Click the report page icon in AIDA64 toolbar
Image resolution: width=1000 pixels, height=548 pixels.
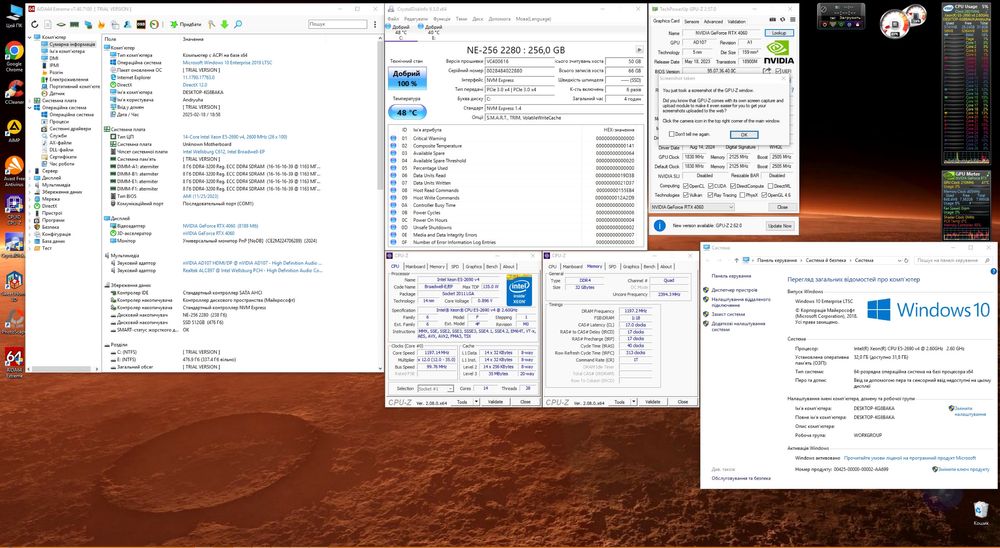(48, 24)
